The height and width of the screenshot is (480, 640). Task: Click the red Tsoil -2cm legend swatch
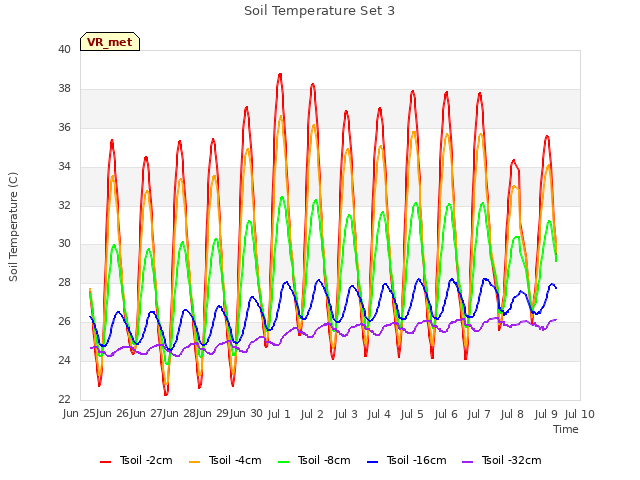[x=105, y=461]
